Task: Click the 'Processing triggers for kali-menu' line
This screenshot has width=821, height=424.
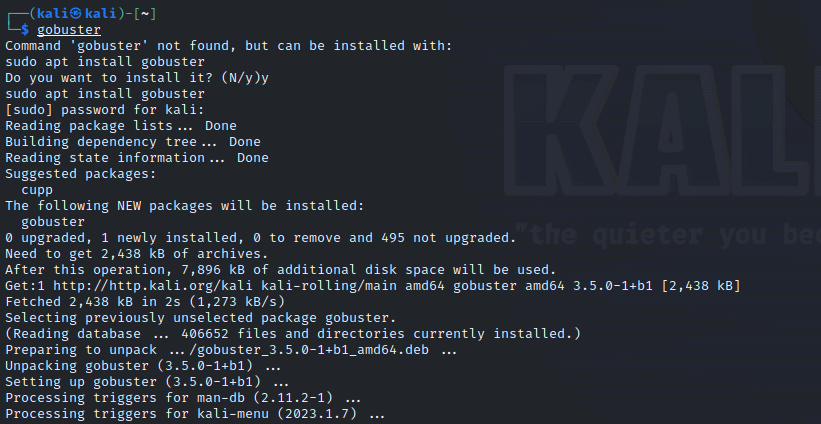Action: (195, 414)
